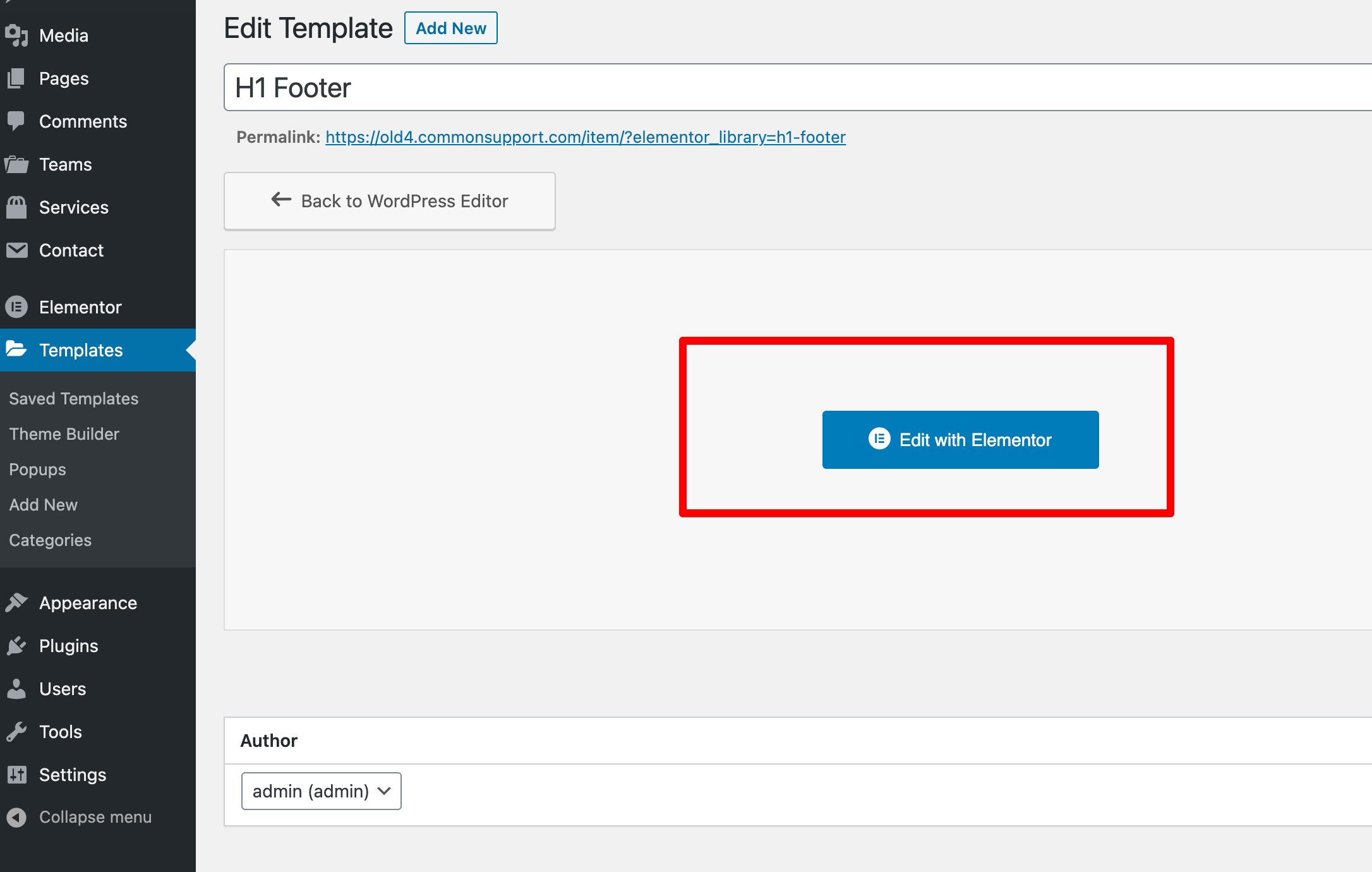Click the Settings sliders icon
Viewport: 1372px width, 872px height.
point(17,775)
